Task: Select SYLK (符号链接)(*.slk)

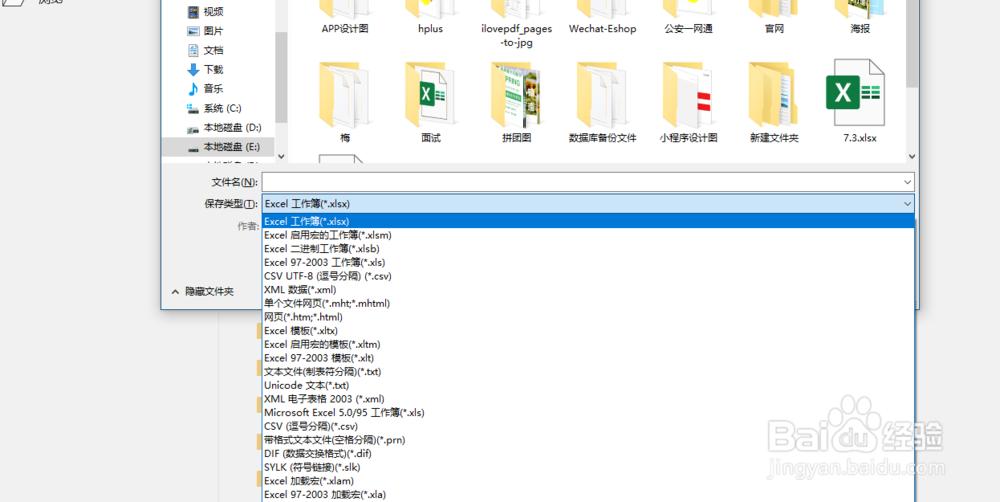Action: point(588,467)
